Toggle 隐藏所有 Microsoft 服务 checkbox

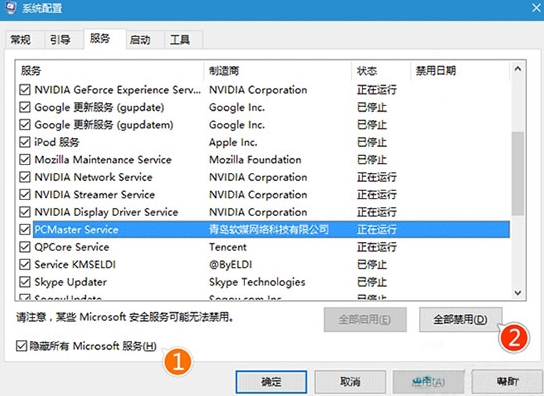(x=21, y=346)
